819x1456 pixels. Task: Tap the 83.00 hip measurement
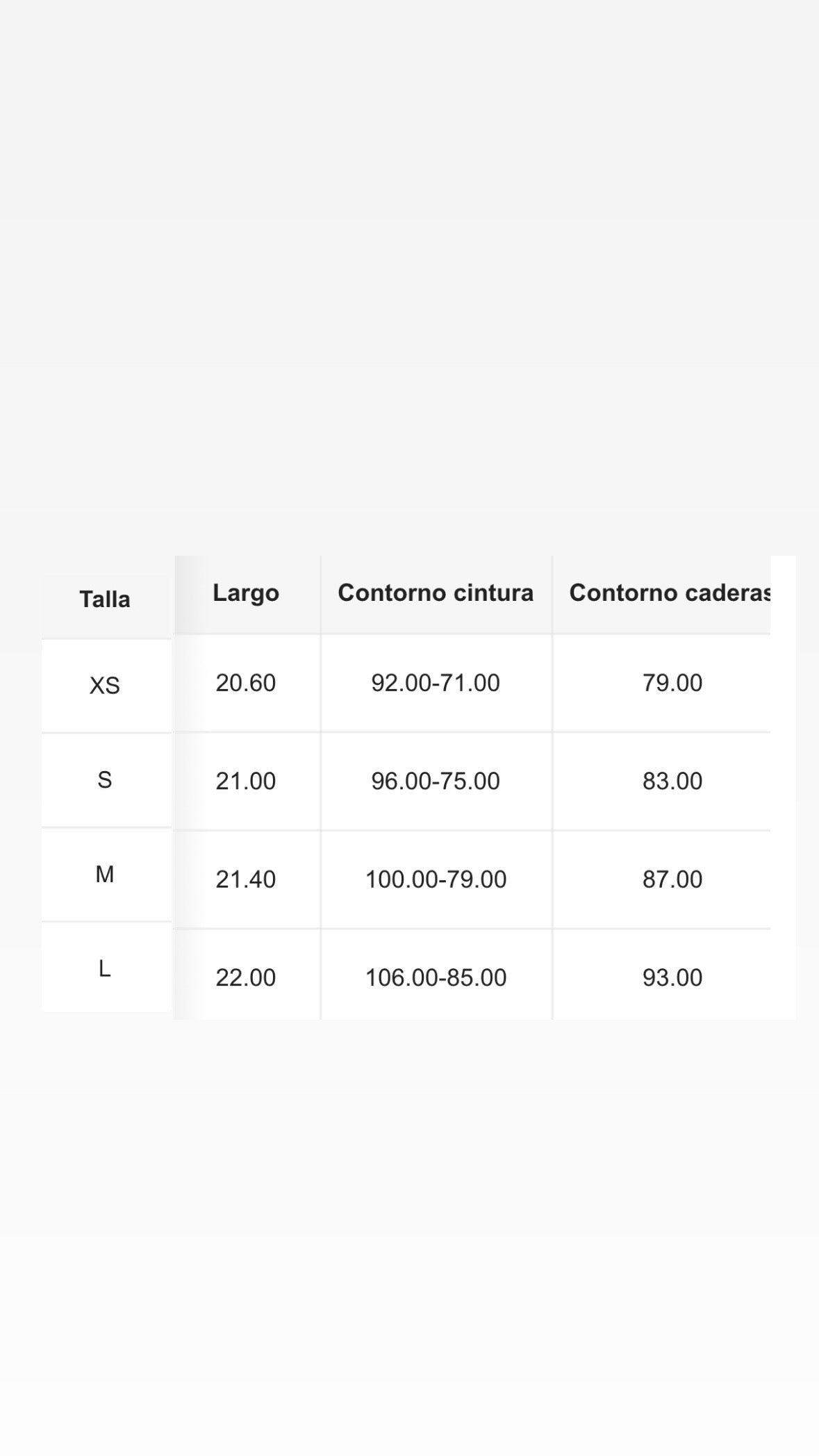672,781
